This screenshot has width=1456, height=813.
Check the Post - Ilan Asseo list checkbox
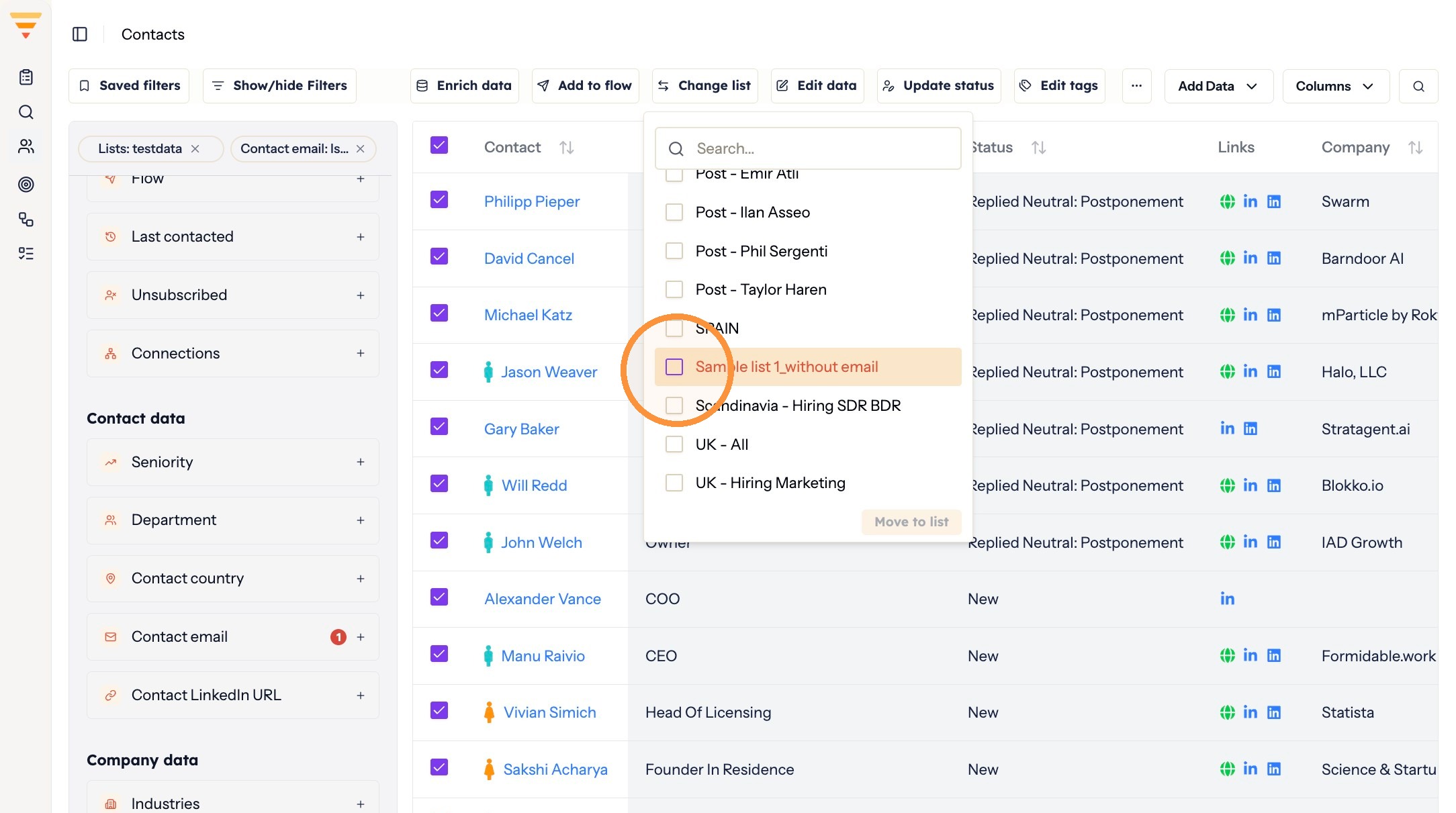click(674, 212)
